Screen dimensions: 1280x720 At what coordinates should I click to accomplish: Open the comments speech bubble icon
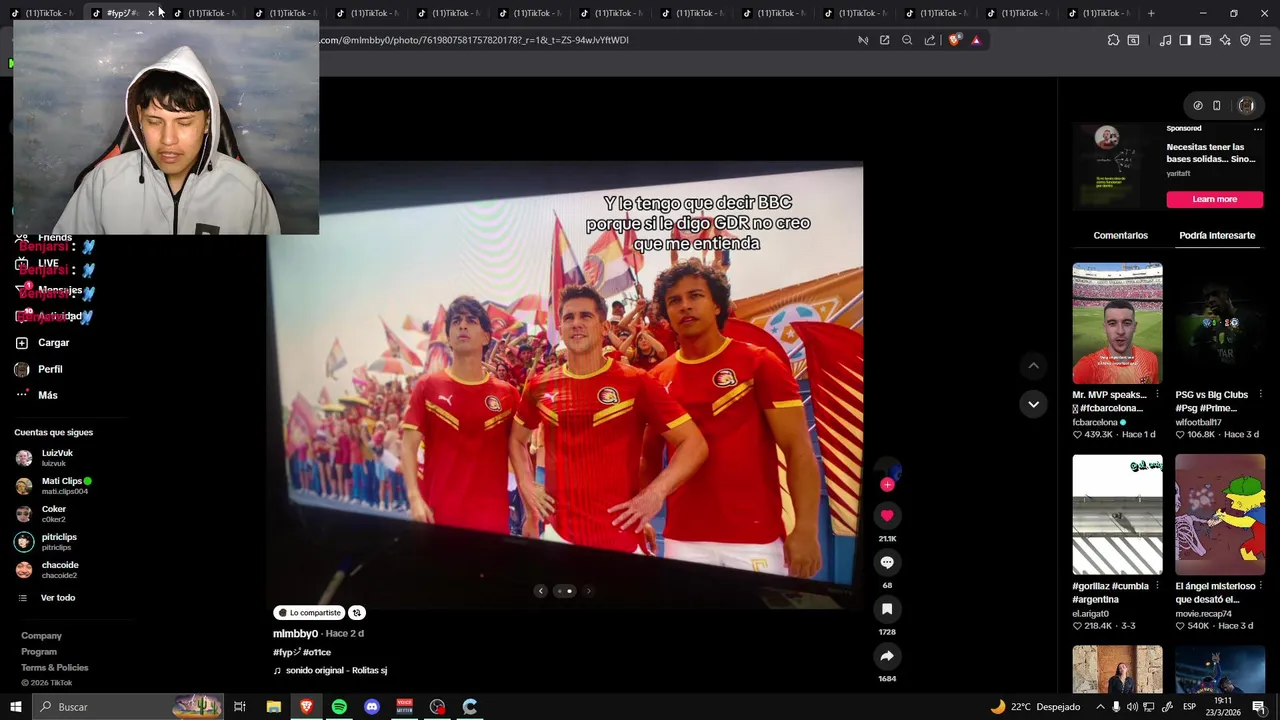point(887,562)
